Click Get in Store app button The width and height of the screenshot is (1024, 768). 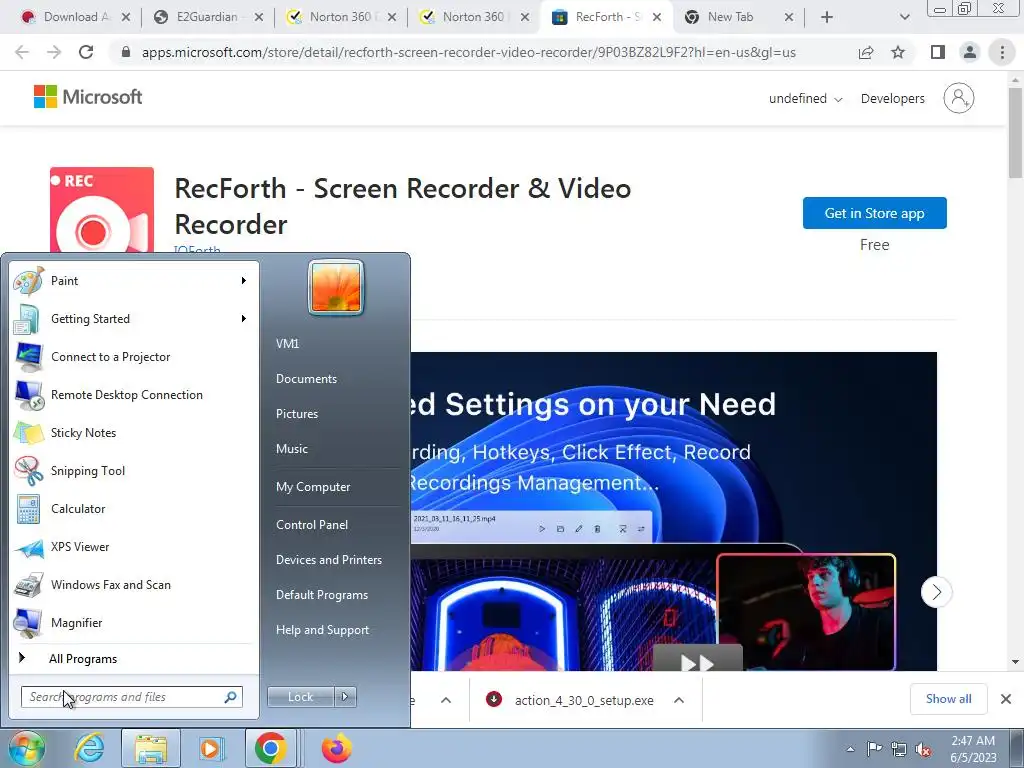(x=874, y=213)
